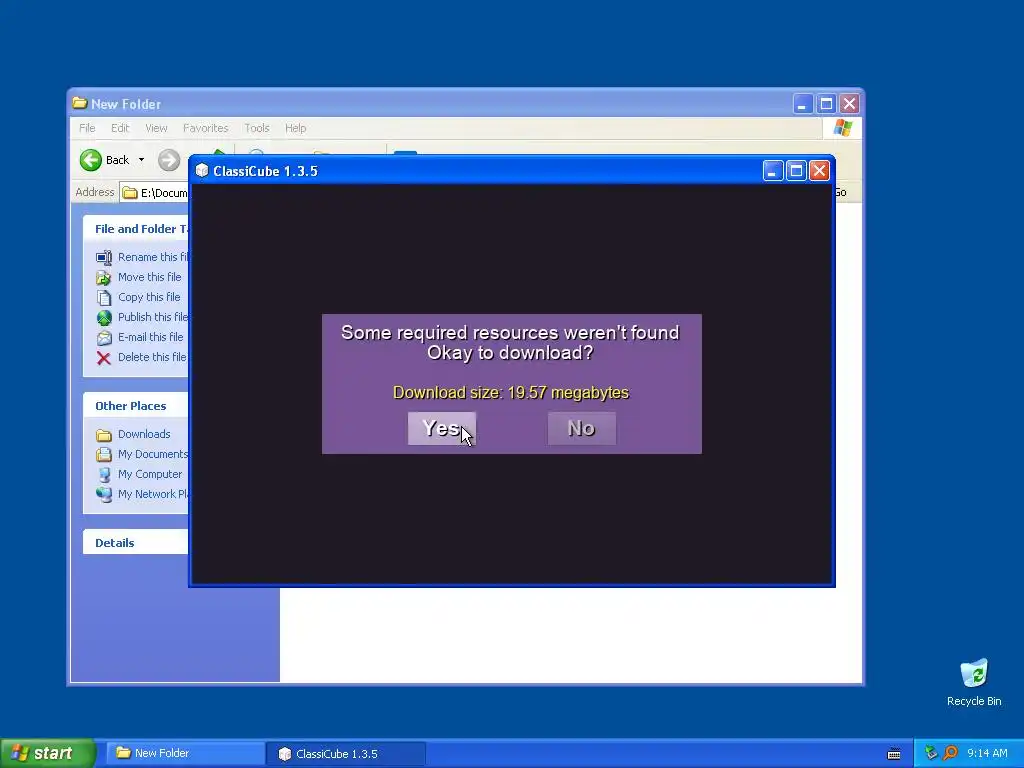This screenshot has height=768, width=1024.
Task: Collapse the Other Places panel header
Action: coord(136,406)
